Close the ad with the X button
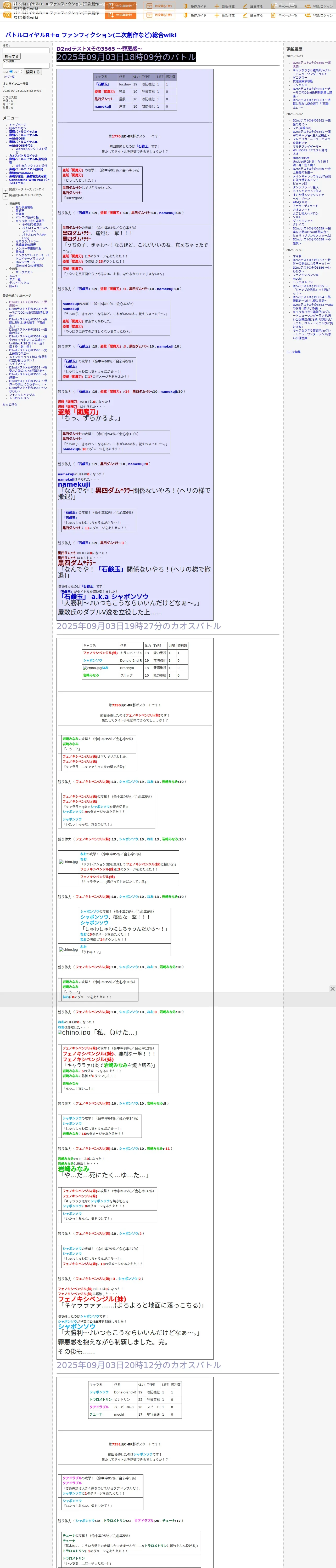The height and width of the screenshot is (1568, 336). [332, 989]
